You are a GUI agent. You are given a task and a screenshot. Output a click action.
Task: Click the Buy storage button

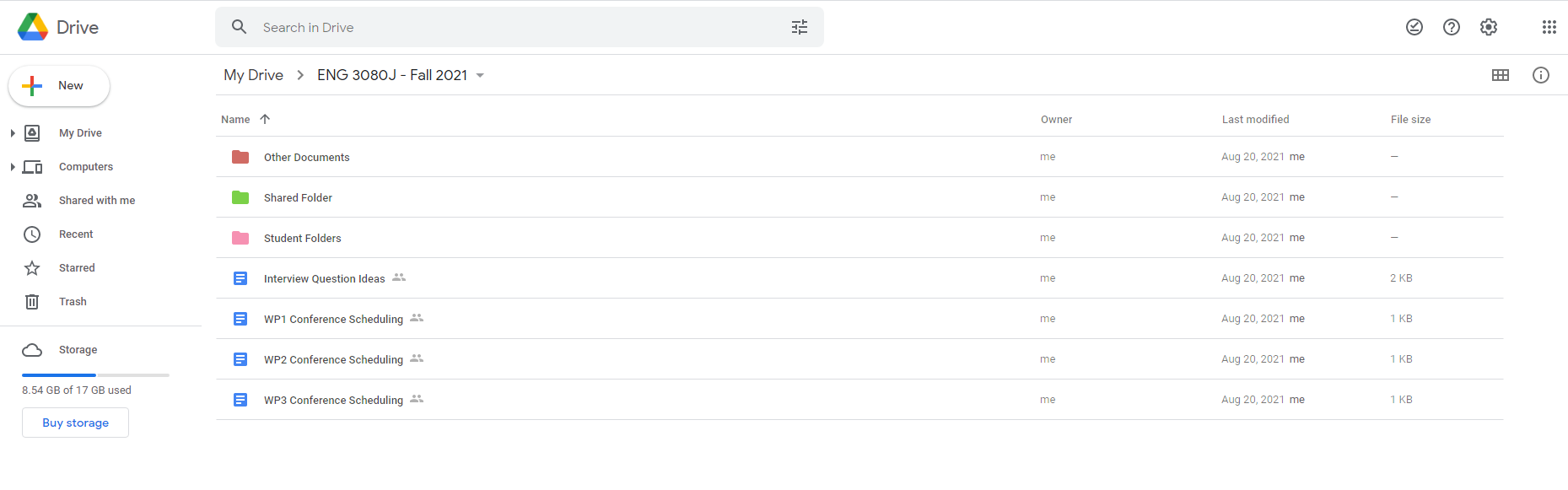coord(75,423)
